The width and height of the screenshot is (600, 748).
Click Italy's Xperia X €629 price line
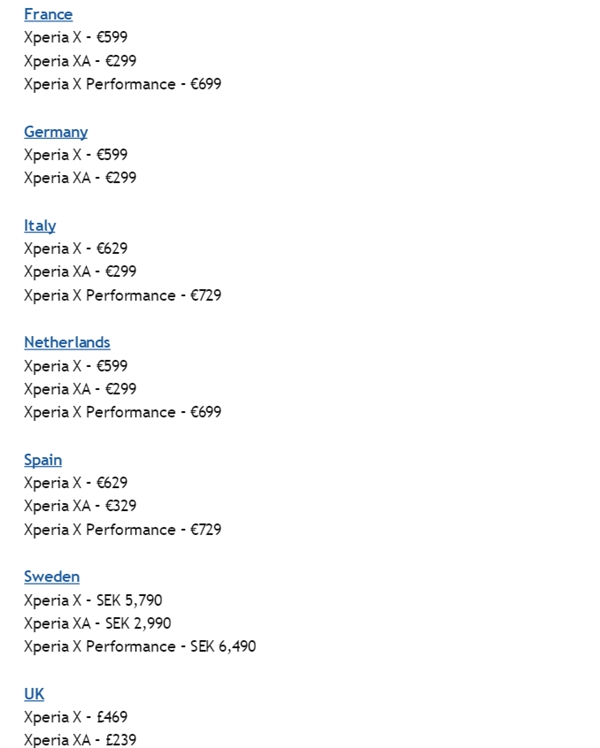point(76,249)
